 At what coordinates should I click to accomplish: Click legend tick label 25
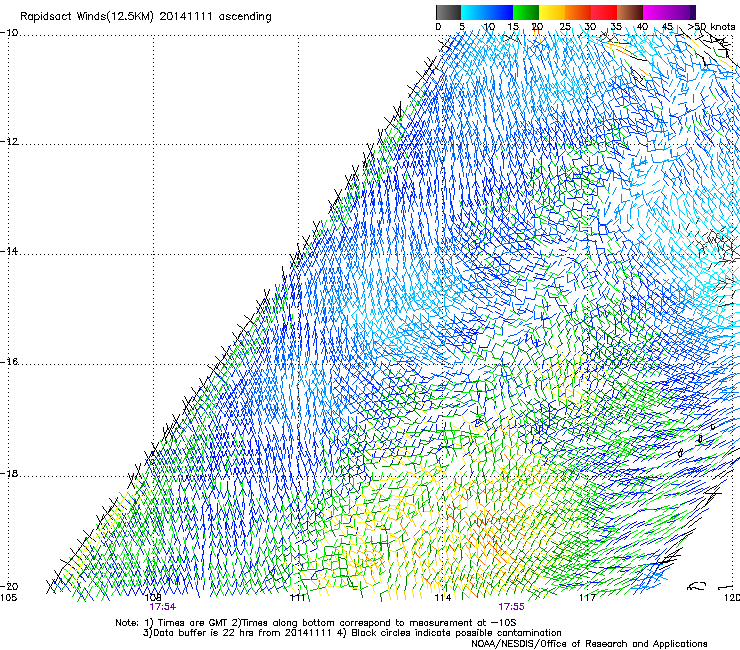565,27
